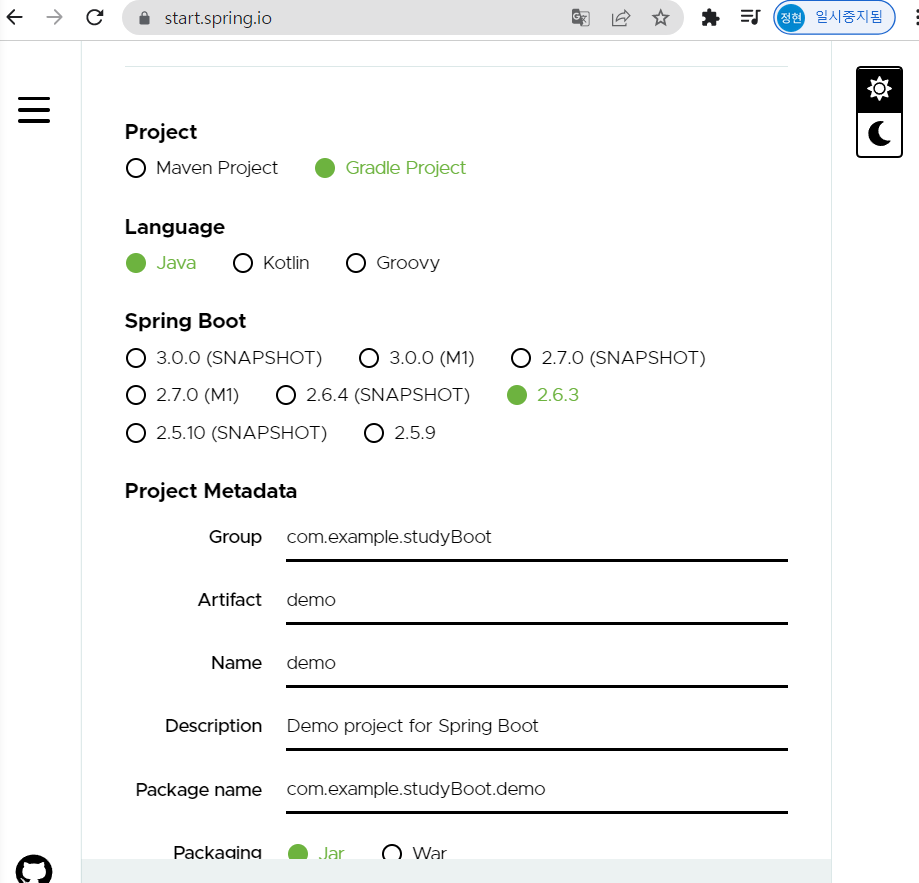Switch to light theme sun icon

(879, 89)
